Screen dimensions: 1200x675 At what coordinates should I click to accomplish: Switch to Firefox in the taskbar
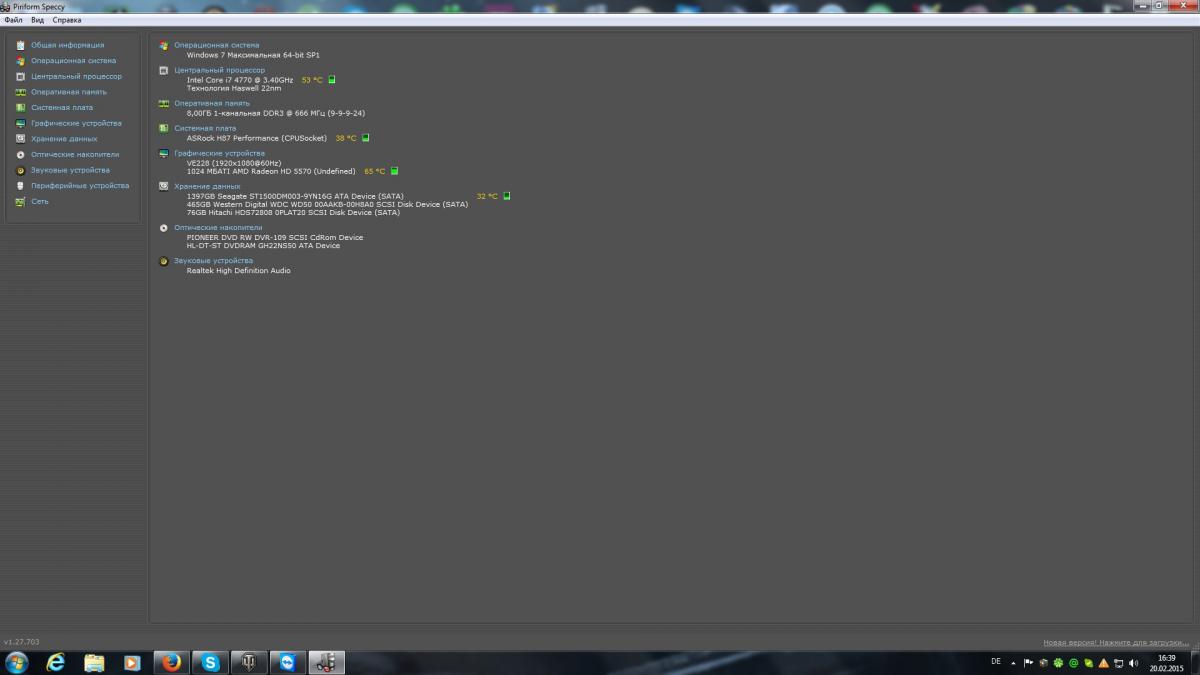(172, 662)
